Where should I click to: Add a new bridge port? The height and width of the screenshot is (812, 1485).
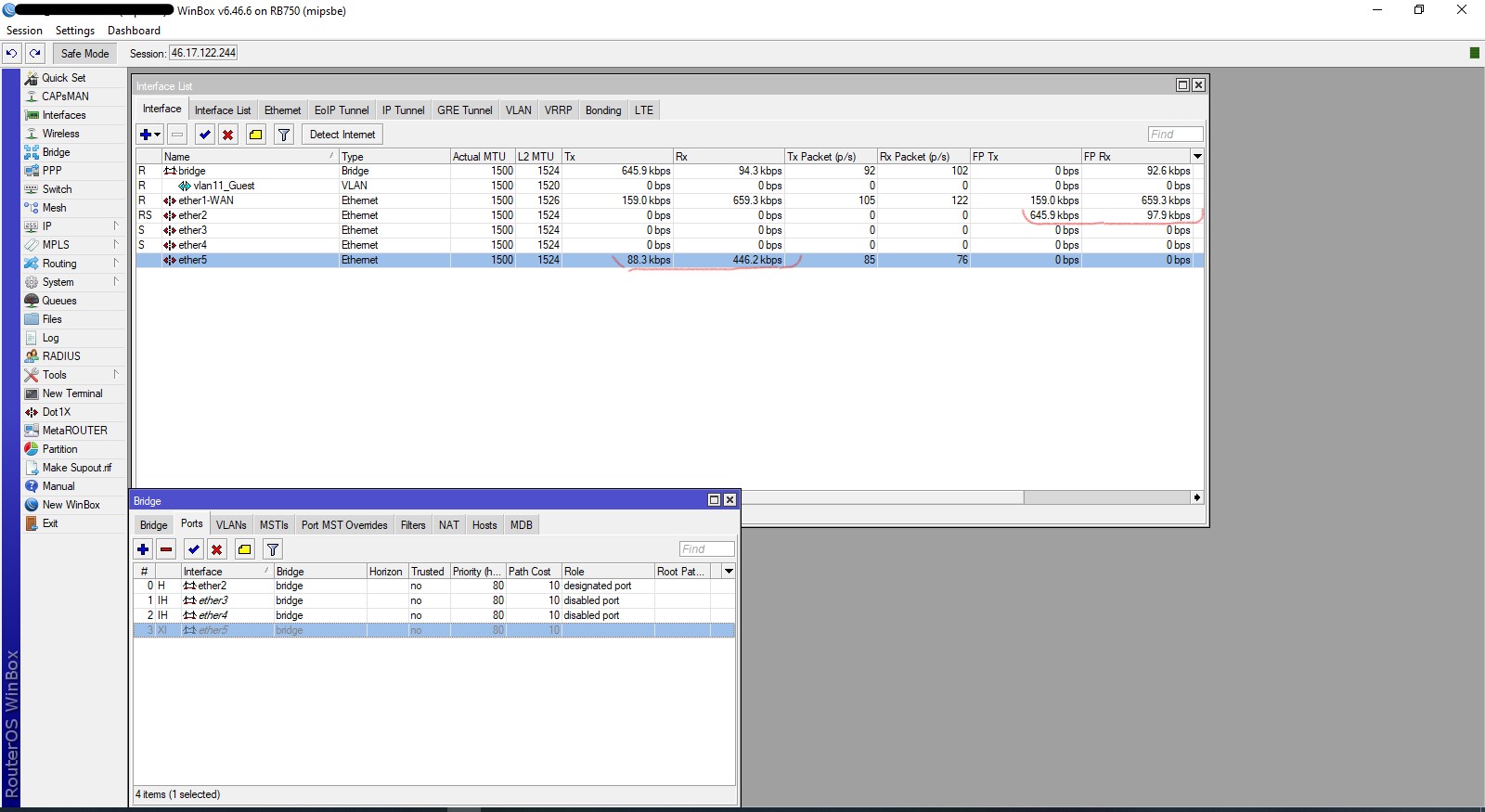(x=143, y=549)
